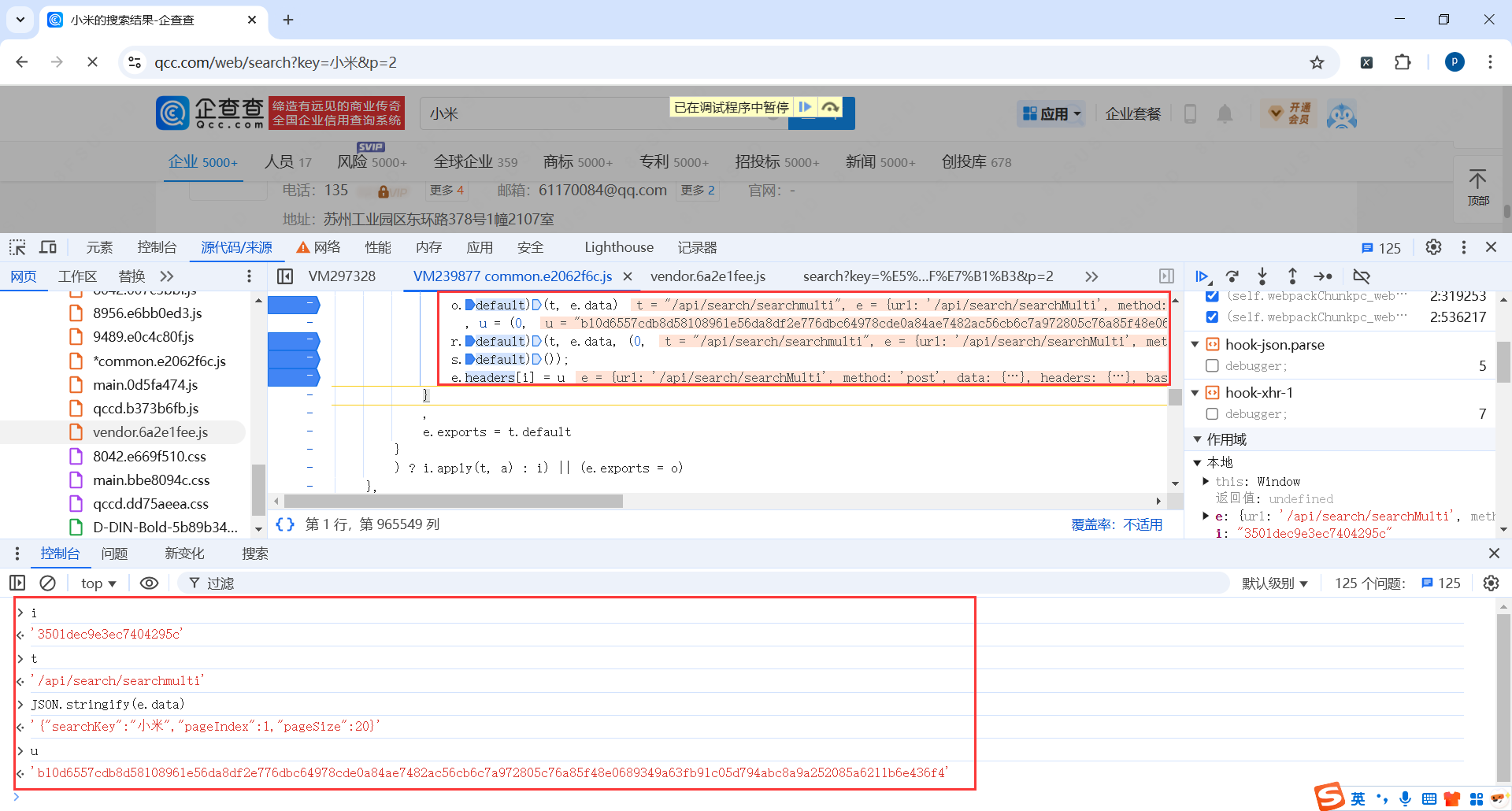Open the 工作区 navigator tab
This screenshot has width=1512, height=811.
tap(77, 276)
